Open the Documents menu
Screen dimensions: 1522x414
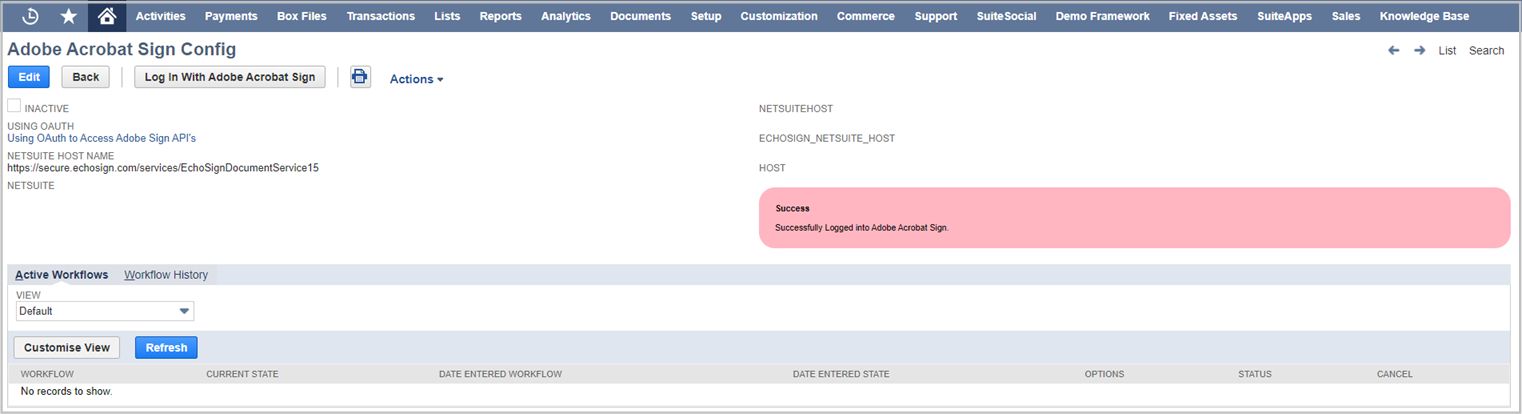pos(640,16)
